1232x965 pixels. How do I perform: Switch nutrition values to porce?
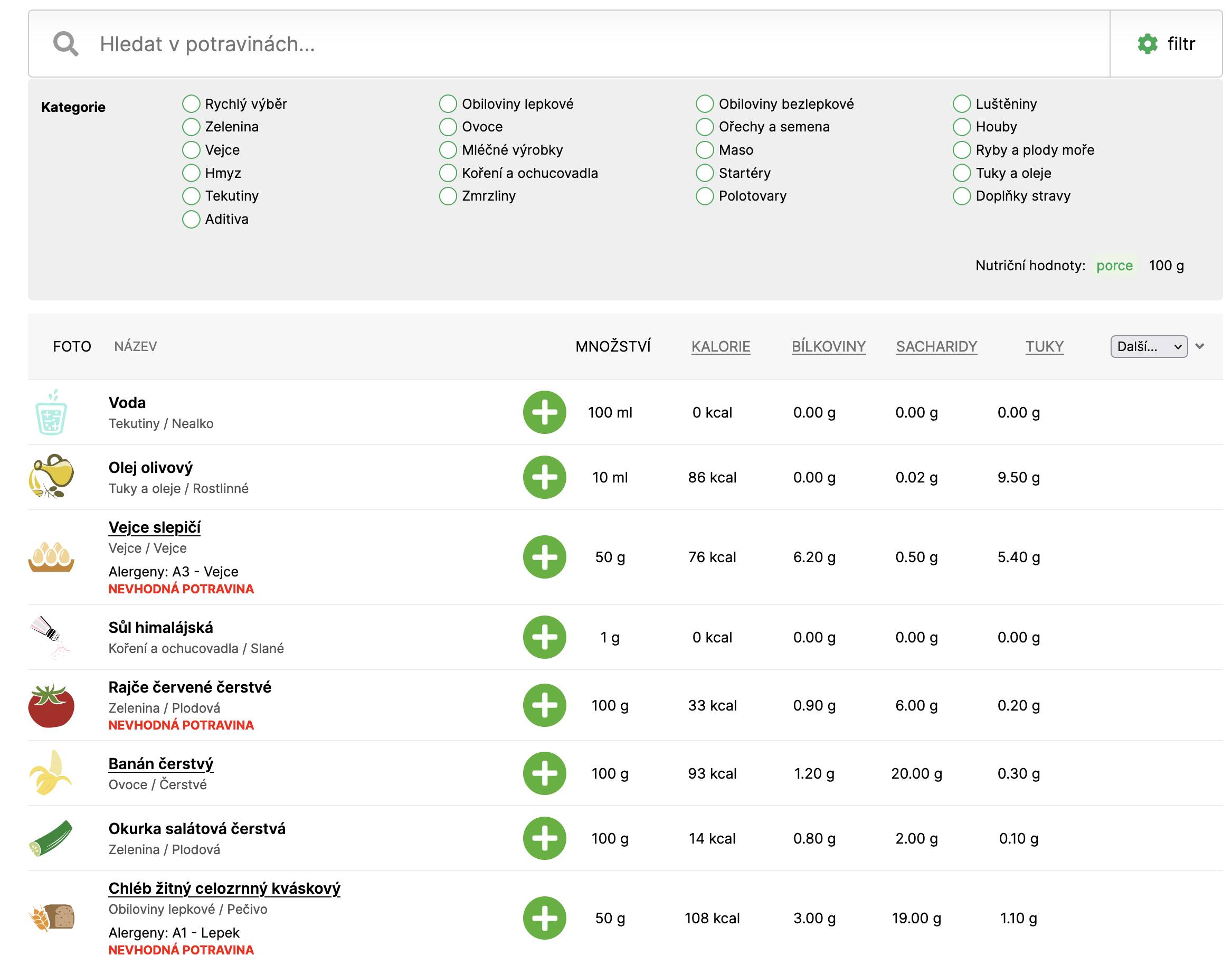[x=1113, y=266]
